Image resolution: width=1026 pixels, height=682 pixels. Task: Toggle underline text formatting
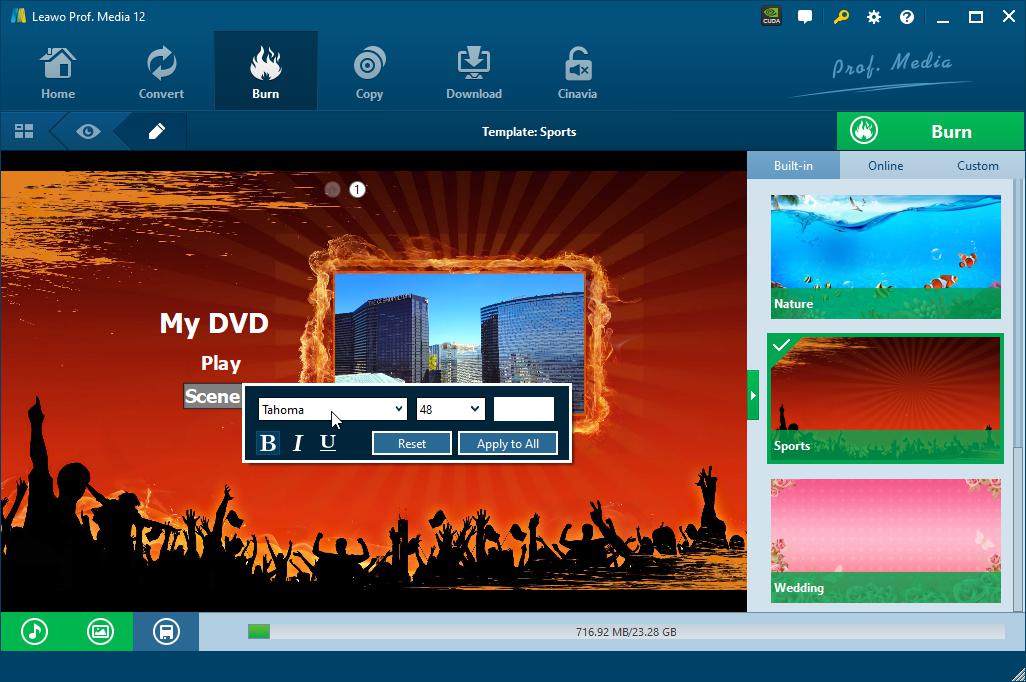click(328, 443)
